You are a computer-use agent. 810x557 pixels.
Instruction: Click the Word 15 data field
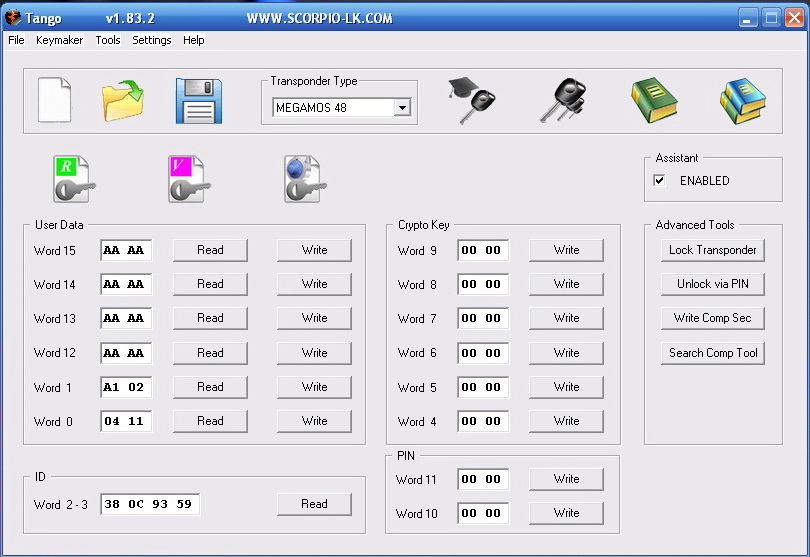pyautogui.click(x=126, y=250)
